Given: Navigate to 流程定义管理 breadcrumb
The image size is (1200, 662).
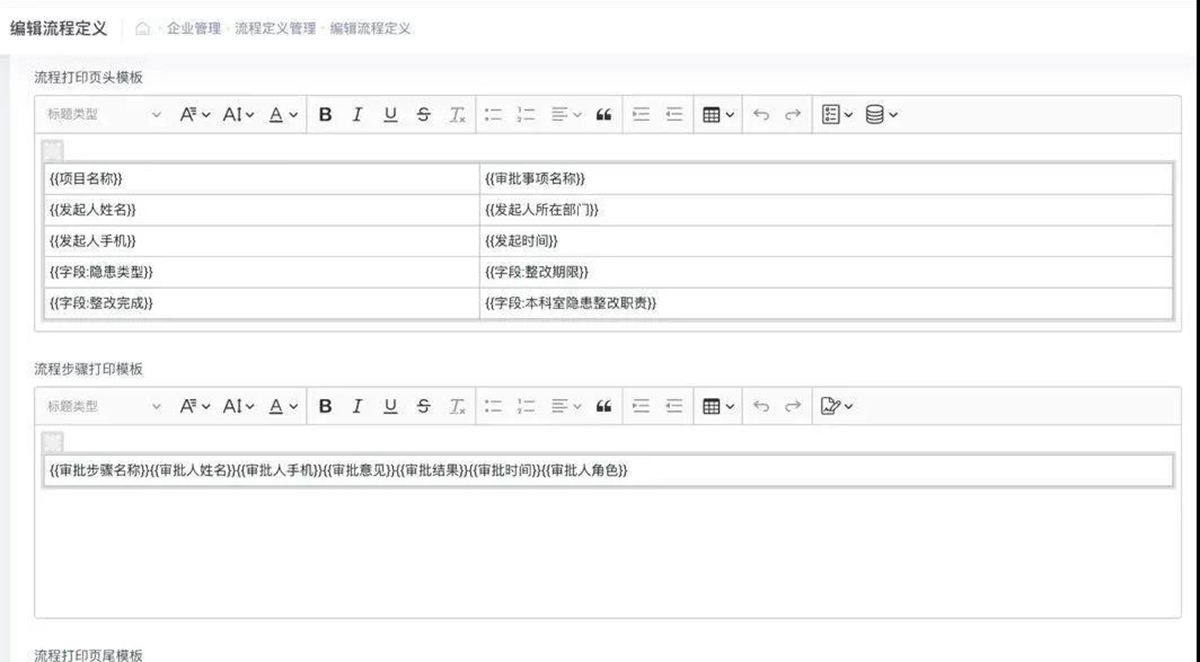Looking at the screenshot, I should [x=275, y=29].
